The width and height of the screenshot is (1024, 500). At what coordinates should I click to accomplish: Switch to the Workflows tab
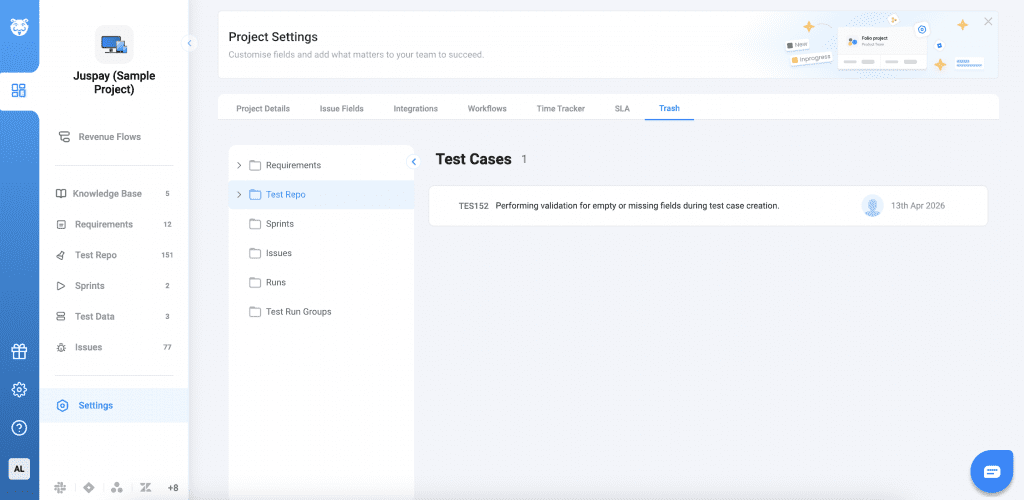pos(487,108)
